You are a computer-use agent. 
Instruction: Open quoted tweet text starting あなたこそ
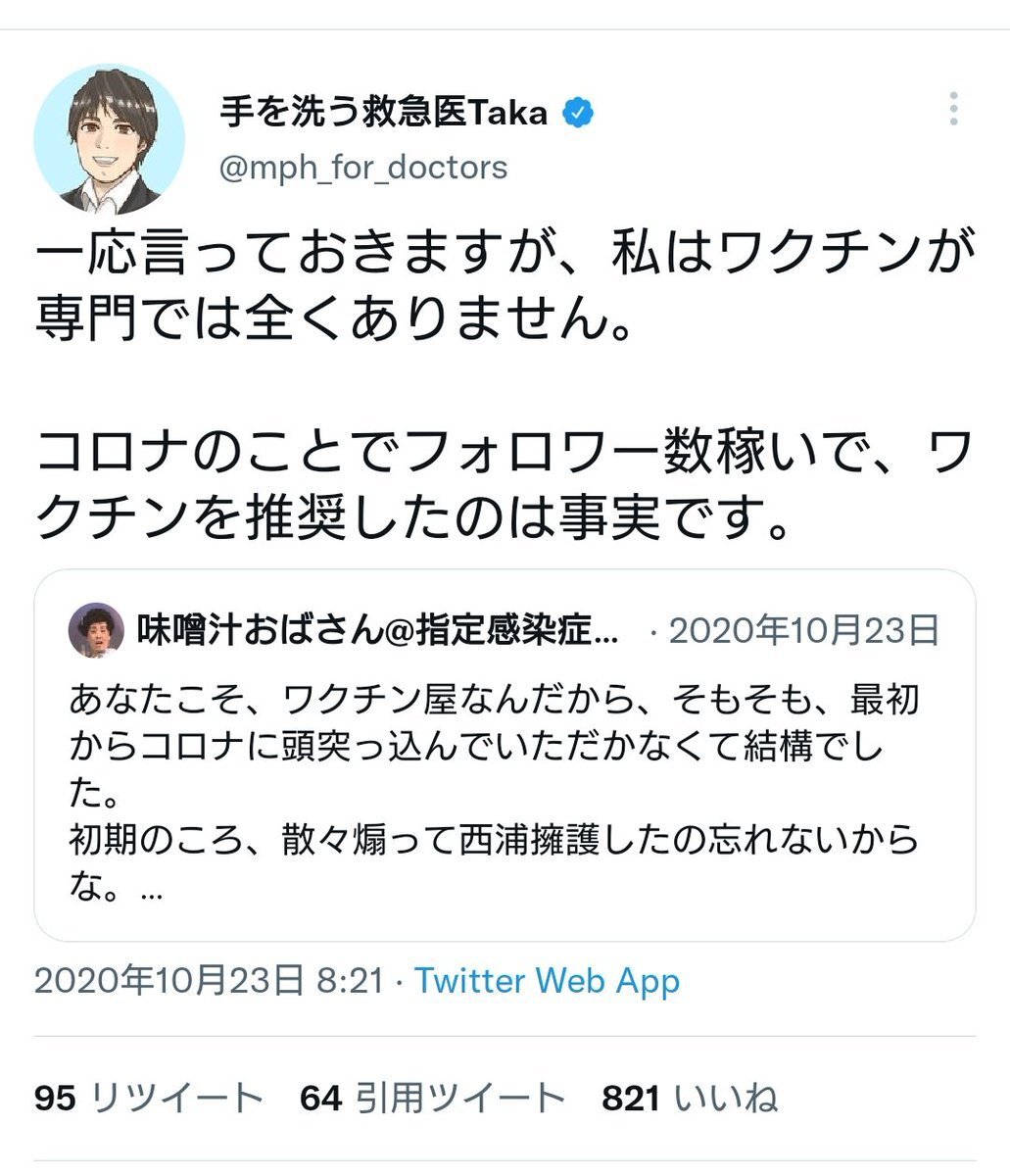point(495,701)
